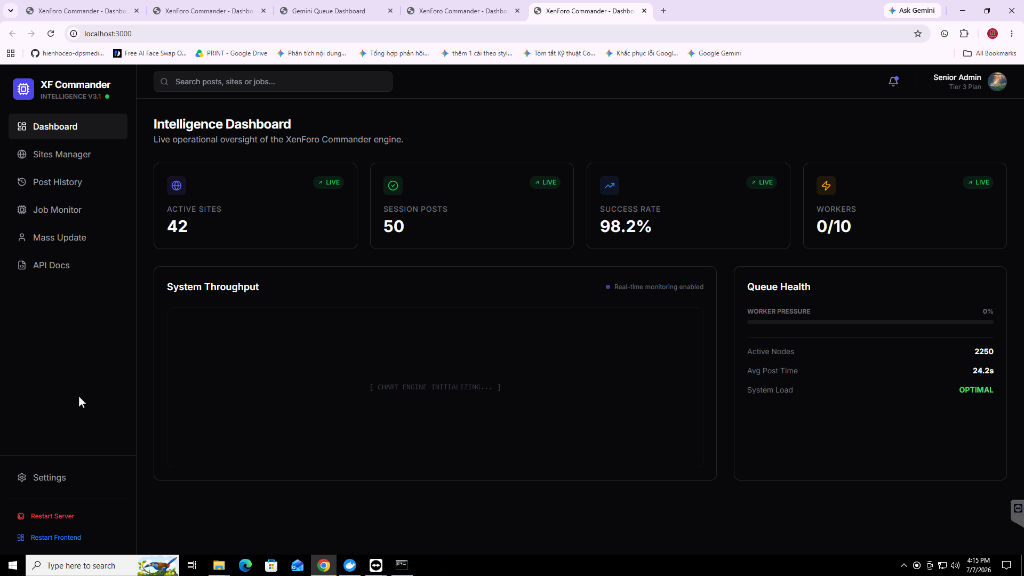This screenshot has width=1024, height=576.
Task: Click the XF Commander logo icon
Action: 24,89
